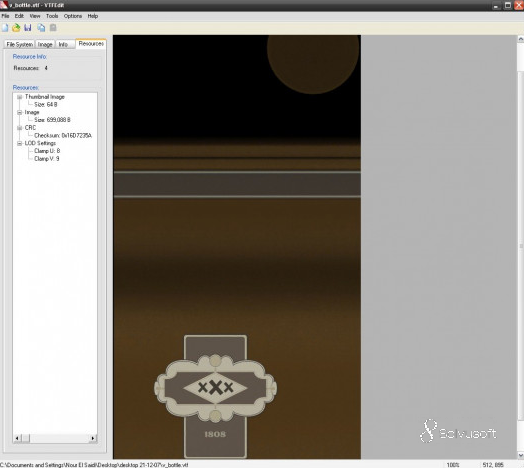Click the image viewer scroll-down arrow

point(520,456)
